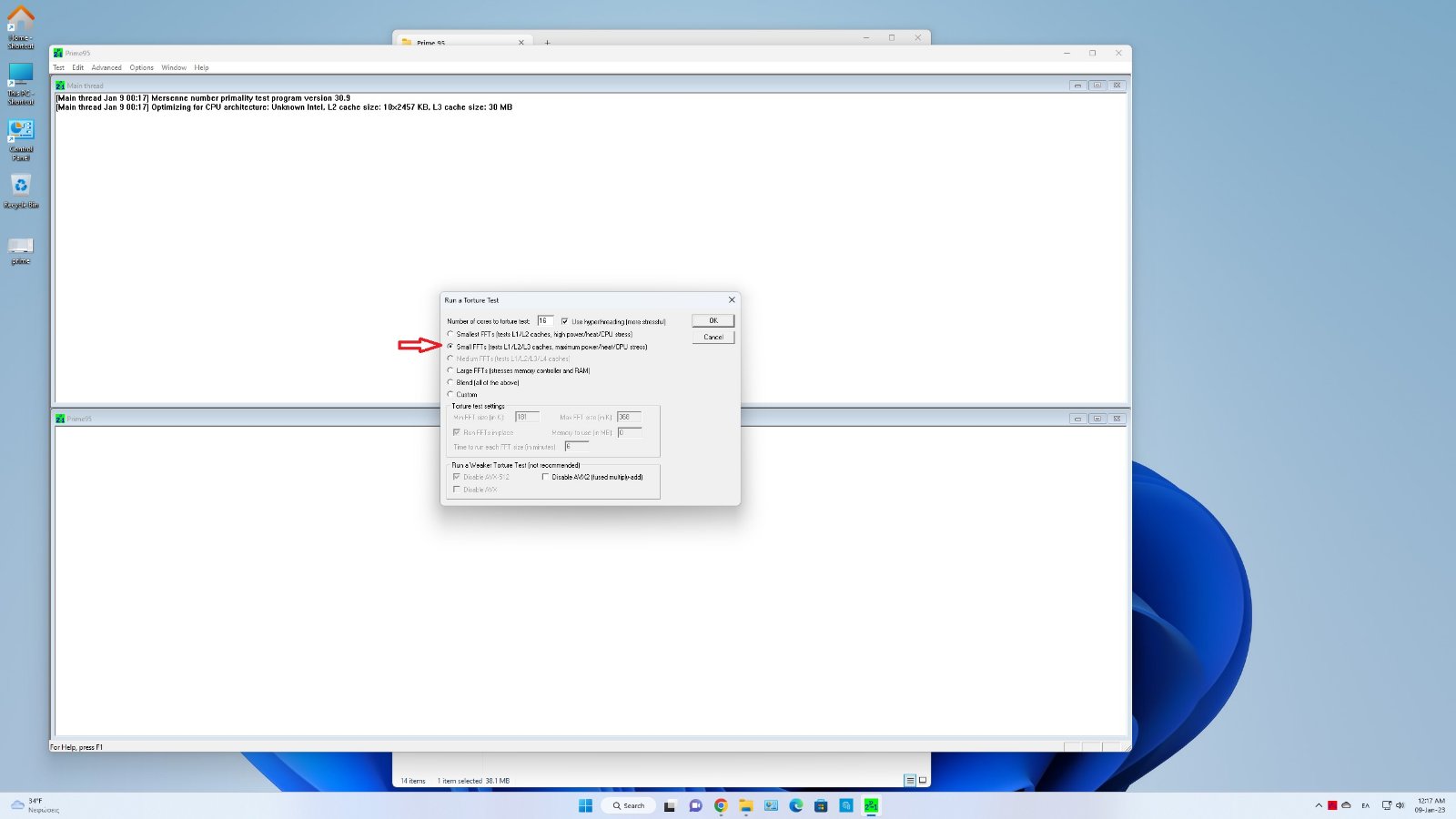Select the Blend (all of the above) option

[450, 382]
